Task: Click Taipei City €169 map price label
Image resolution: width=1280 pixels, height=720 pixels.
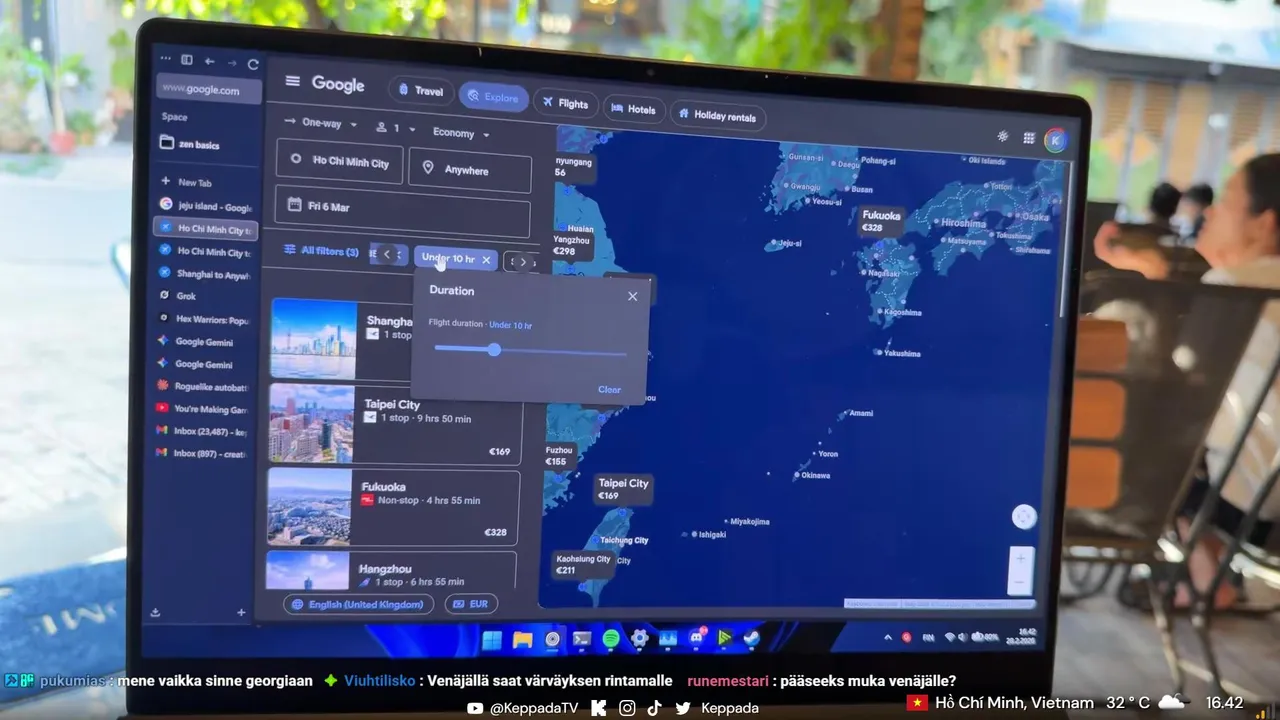Action: coord(623,489)
